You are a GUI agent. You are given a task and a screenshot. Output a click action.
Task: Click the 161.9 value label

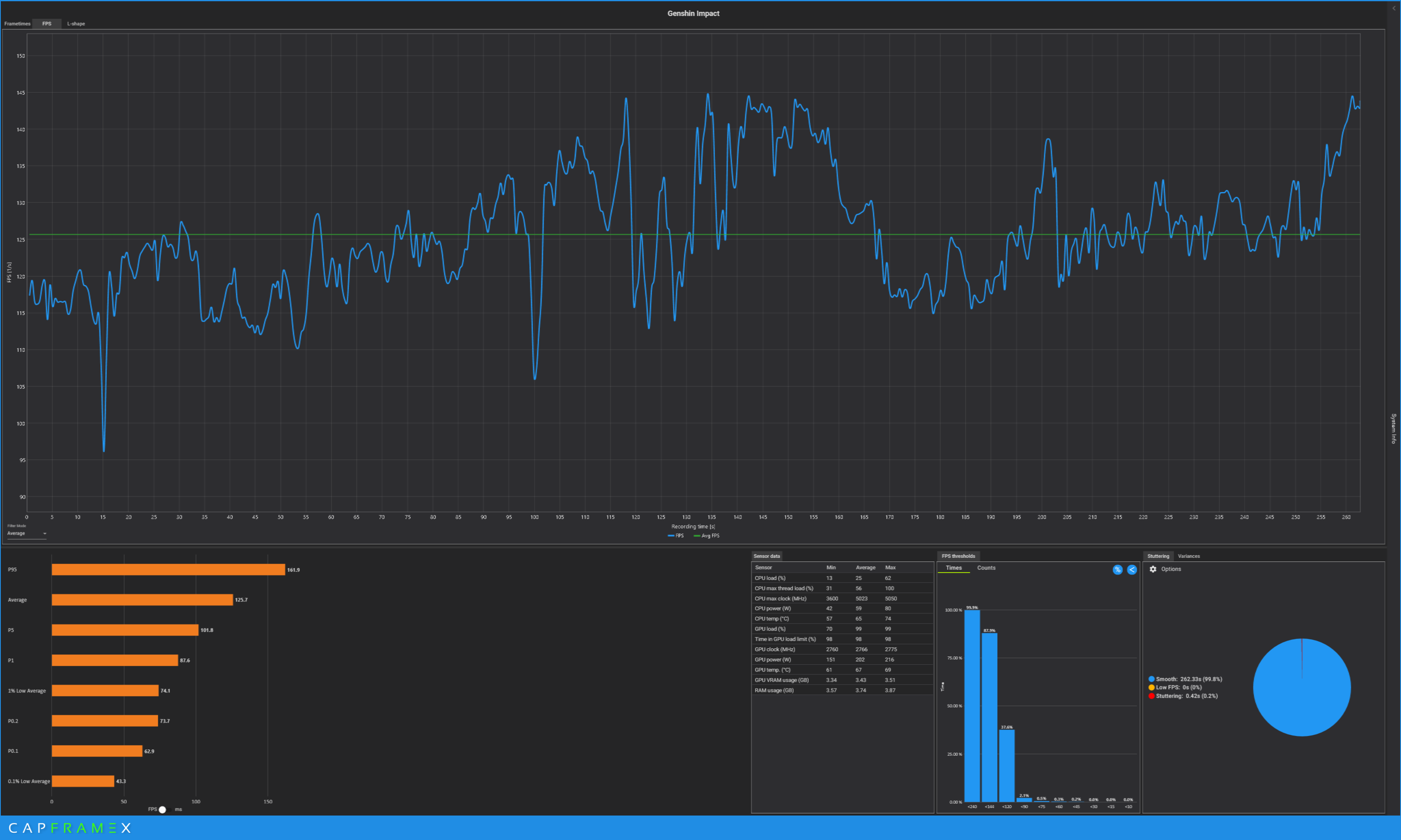[x=293, y=570]
